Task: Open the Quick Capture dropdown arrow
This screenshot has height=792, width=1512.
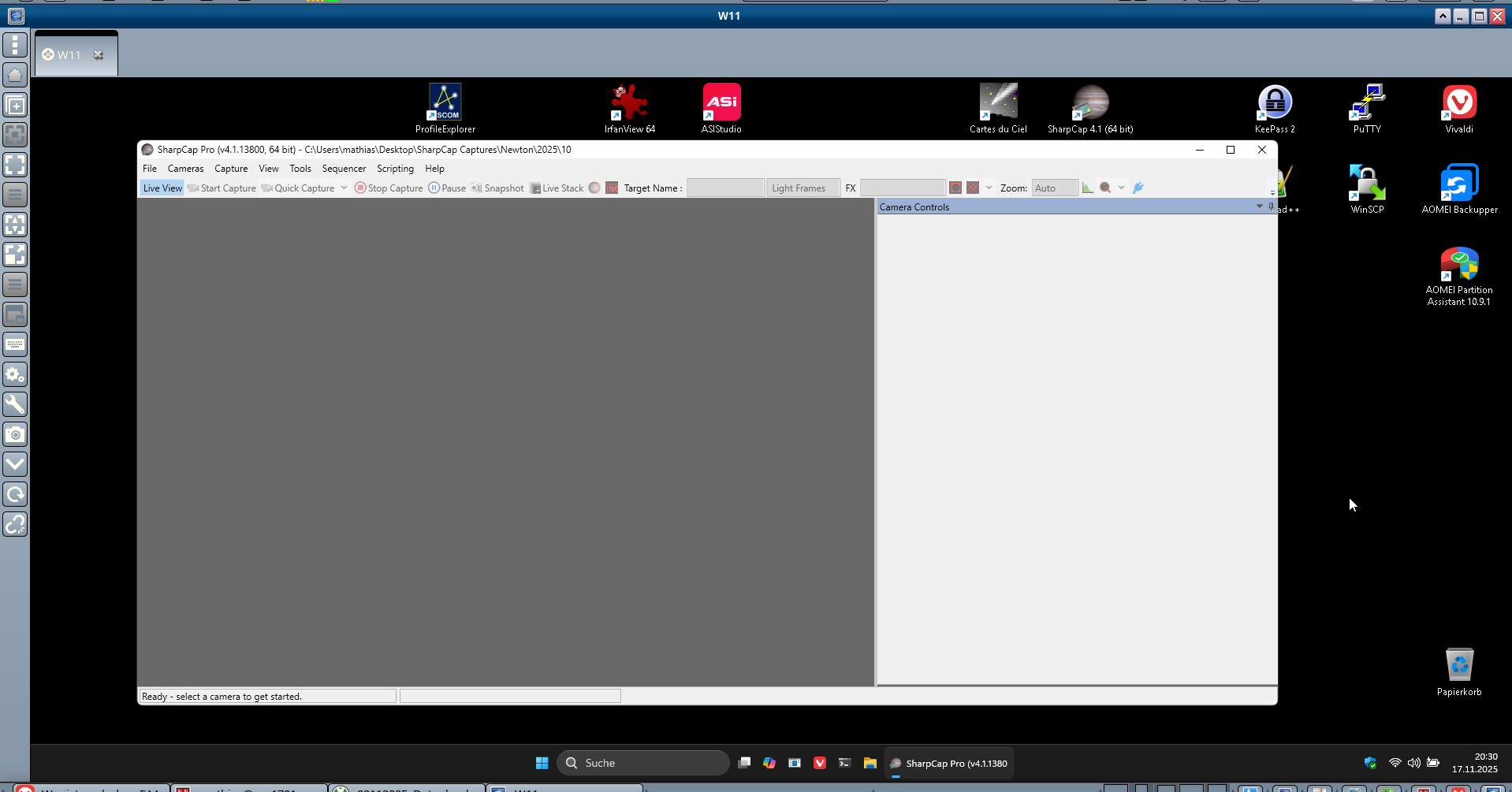Action: pos(344,188)
